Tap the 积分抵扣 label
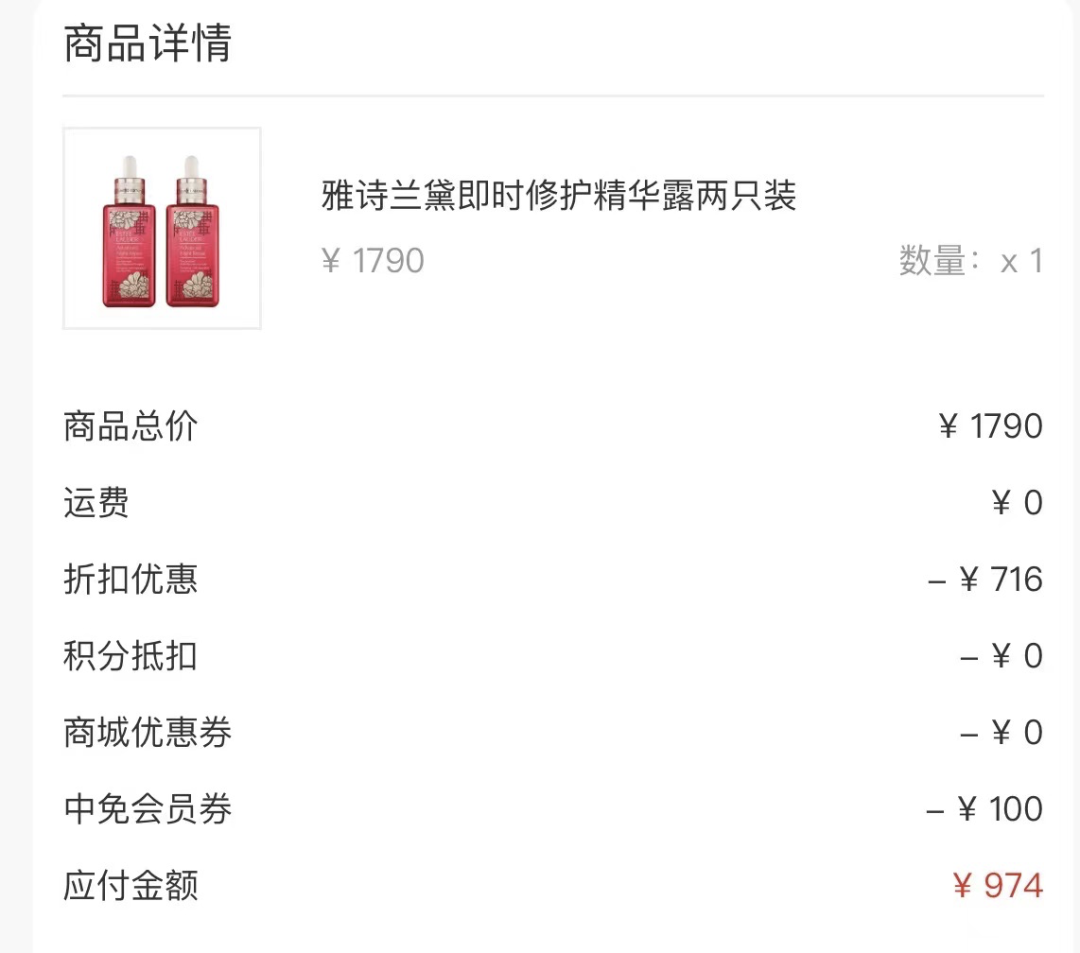The height and width of the screenshot is (953, 1080). (130, 656)
